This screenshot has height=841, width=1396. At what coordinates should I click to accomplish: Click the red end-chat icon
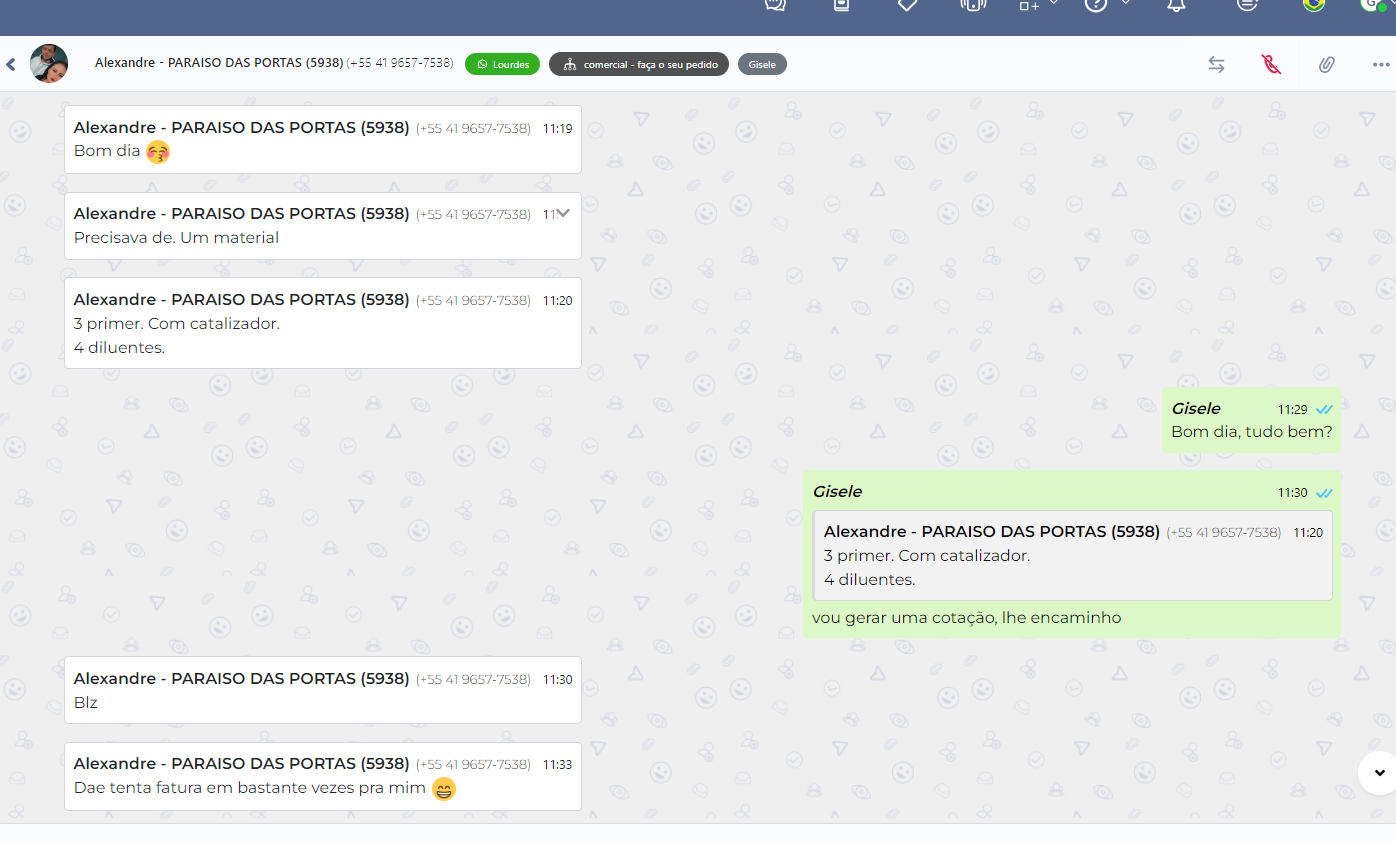click(x=1271, y=64)
